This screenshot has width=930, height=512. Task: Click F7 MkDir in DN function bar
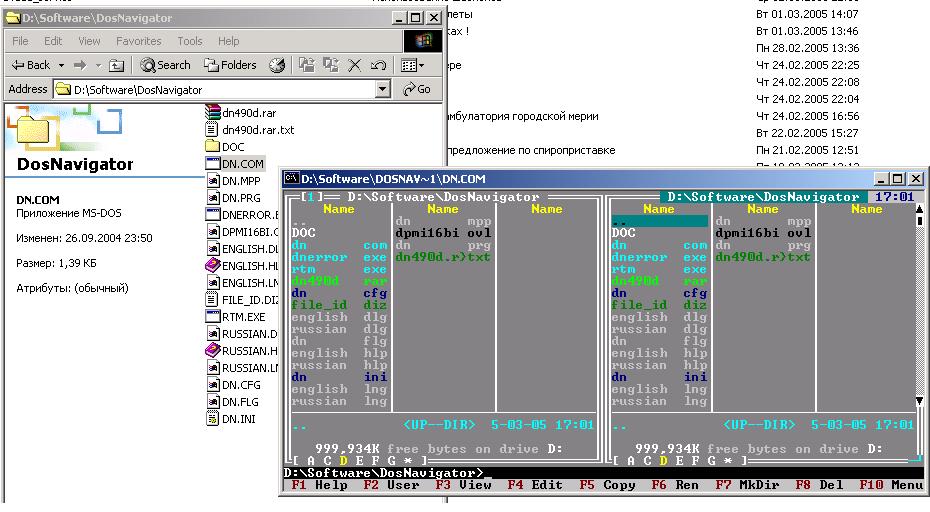(x=747, y=485)
